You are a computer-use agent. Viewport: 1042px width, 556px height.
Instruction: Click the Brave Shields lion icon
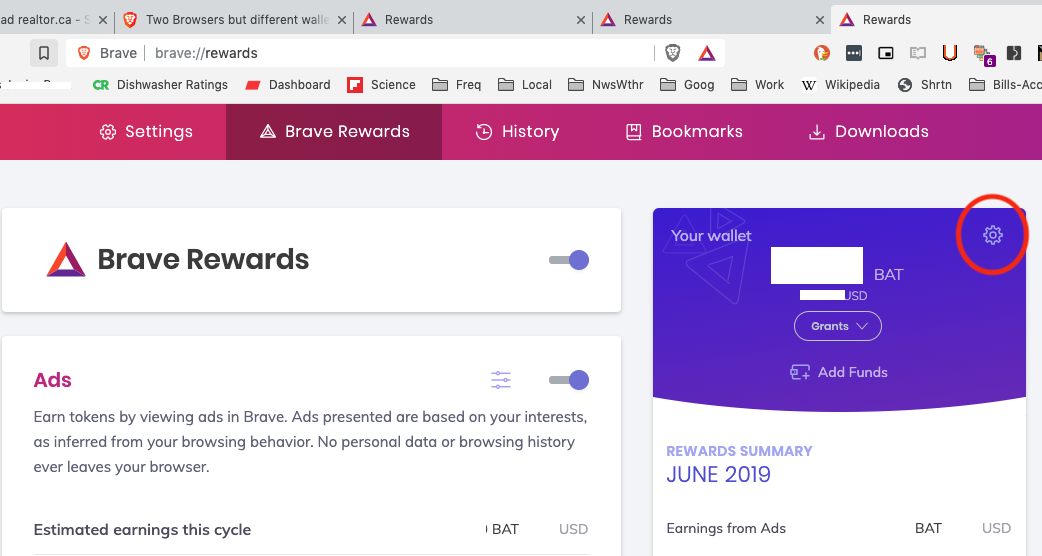coord(673,53)
